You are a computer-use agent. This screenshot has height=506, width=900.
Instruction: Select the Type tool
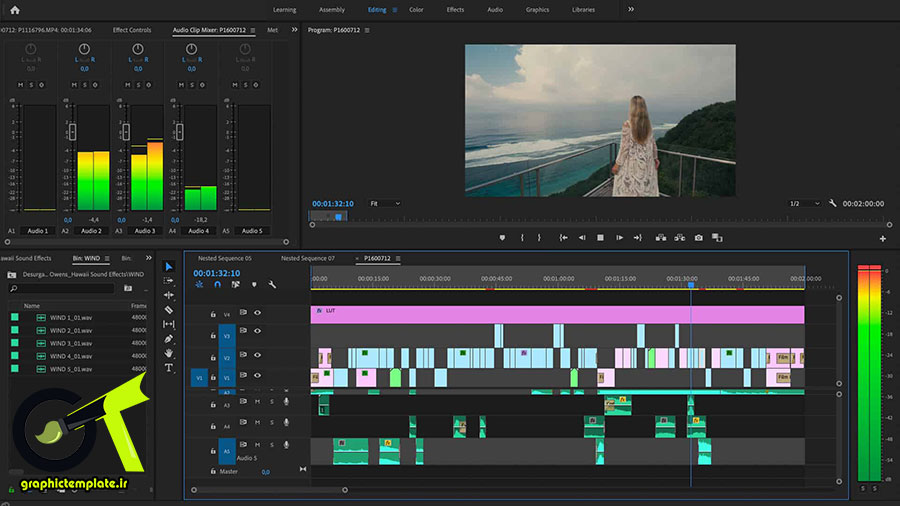pyautogui.click(x=169, y=368)
